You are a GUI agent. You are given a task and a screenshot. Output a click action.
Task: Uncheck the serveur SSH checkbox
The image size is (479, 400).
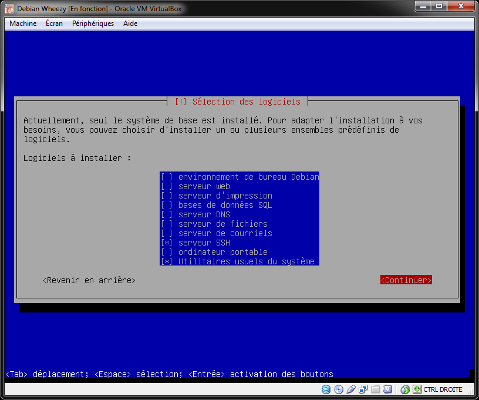point(167,243)
